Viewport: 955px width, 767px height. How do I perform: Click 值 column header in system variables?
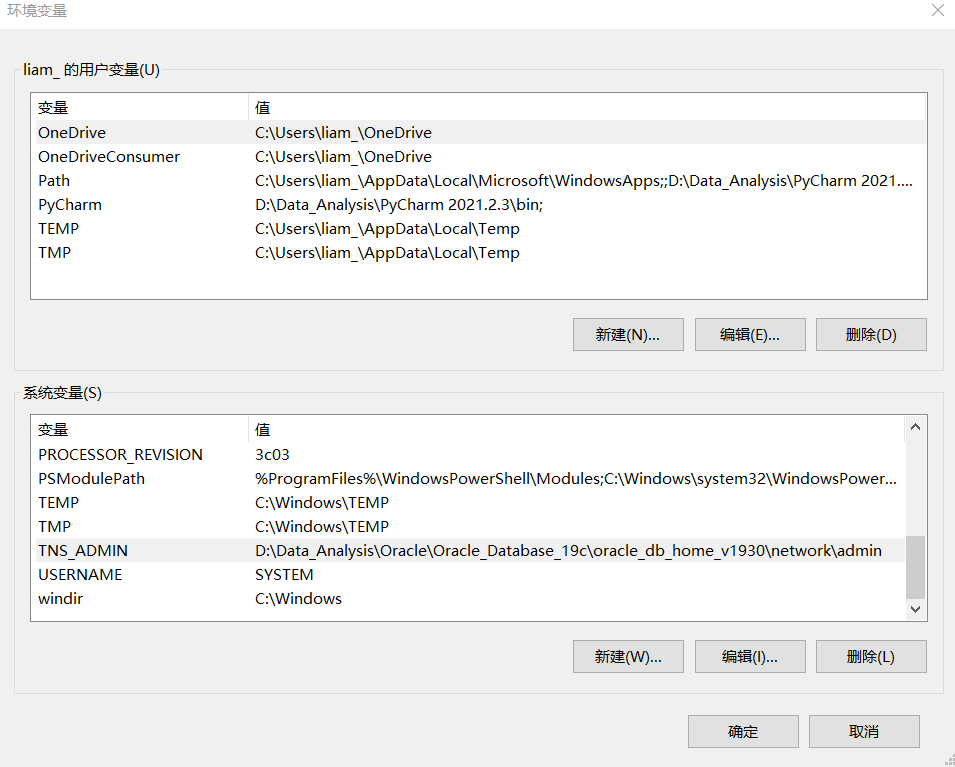[x=577, y=429]
